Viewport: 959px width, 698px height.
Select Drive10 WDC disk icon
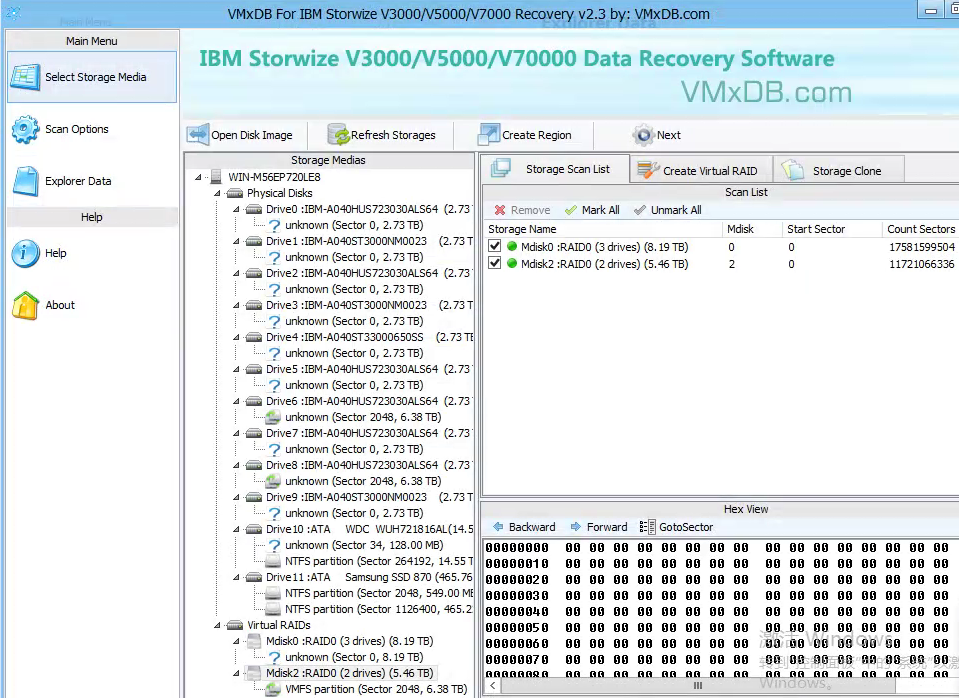[x=254, y=529]
